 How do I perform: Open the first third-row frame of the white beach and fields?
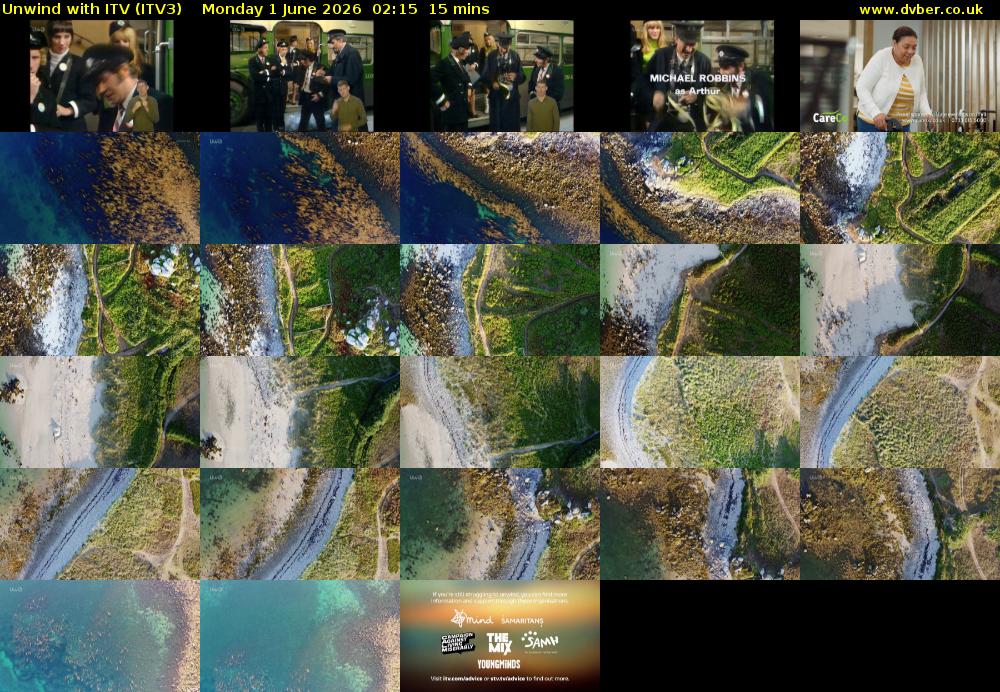(x=99, y=300)
